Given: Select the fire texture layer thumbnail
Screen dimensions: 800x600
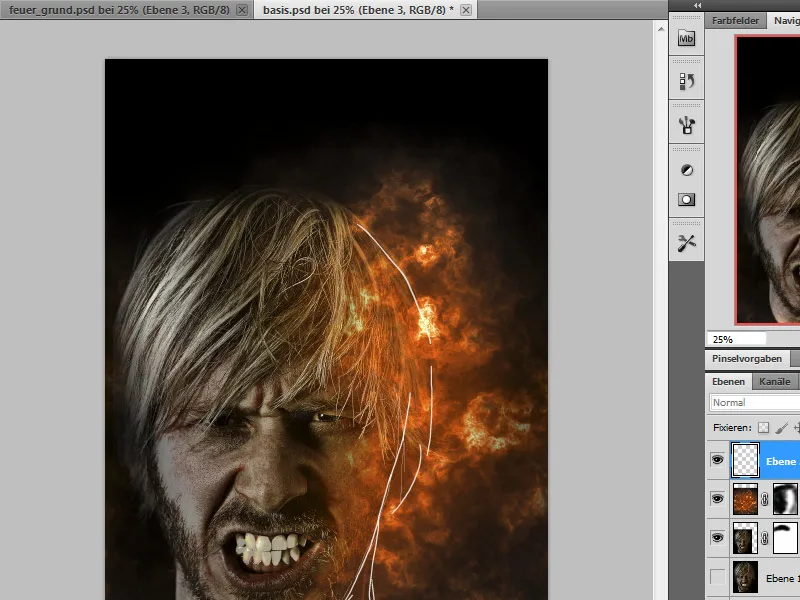Looking at the screenshot, I should (745, 499).
